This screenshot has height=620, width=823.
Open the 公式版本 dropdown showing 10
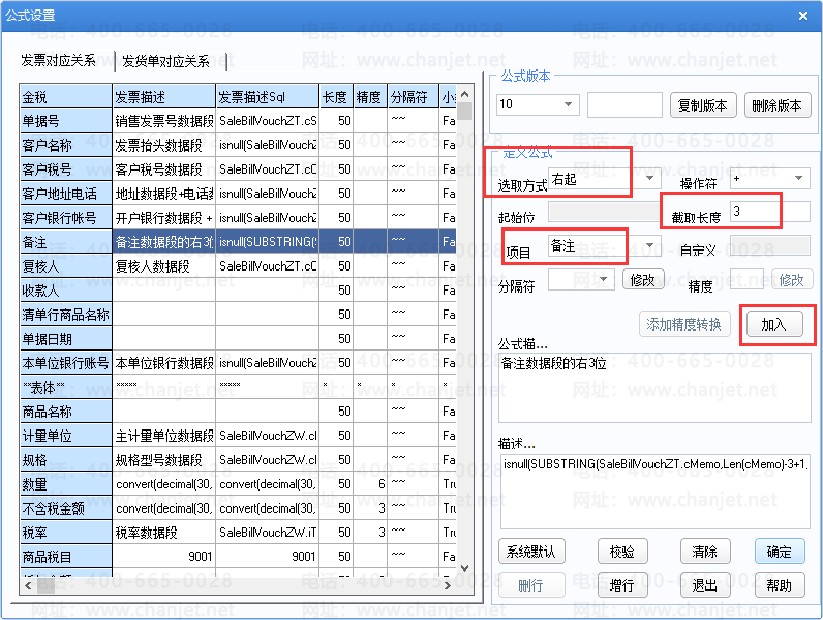pos(537,104)
